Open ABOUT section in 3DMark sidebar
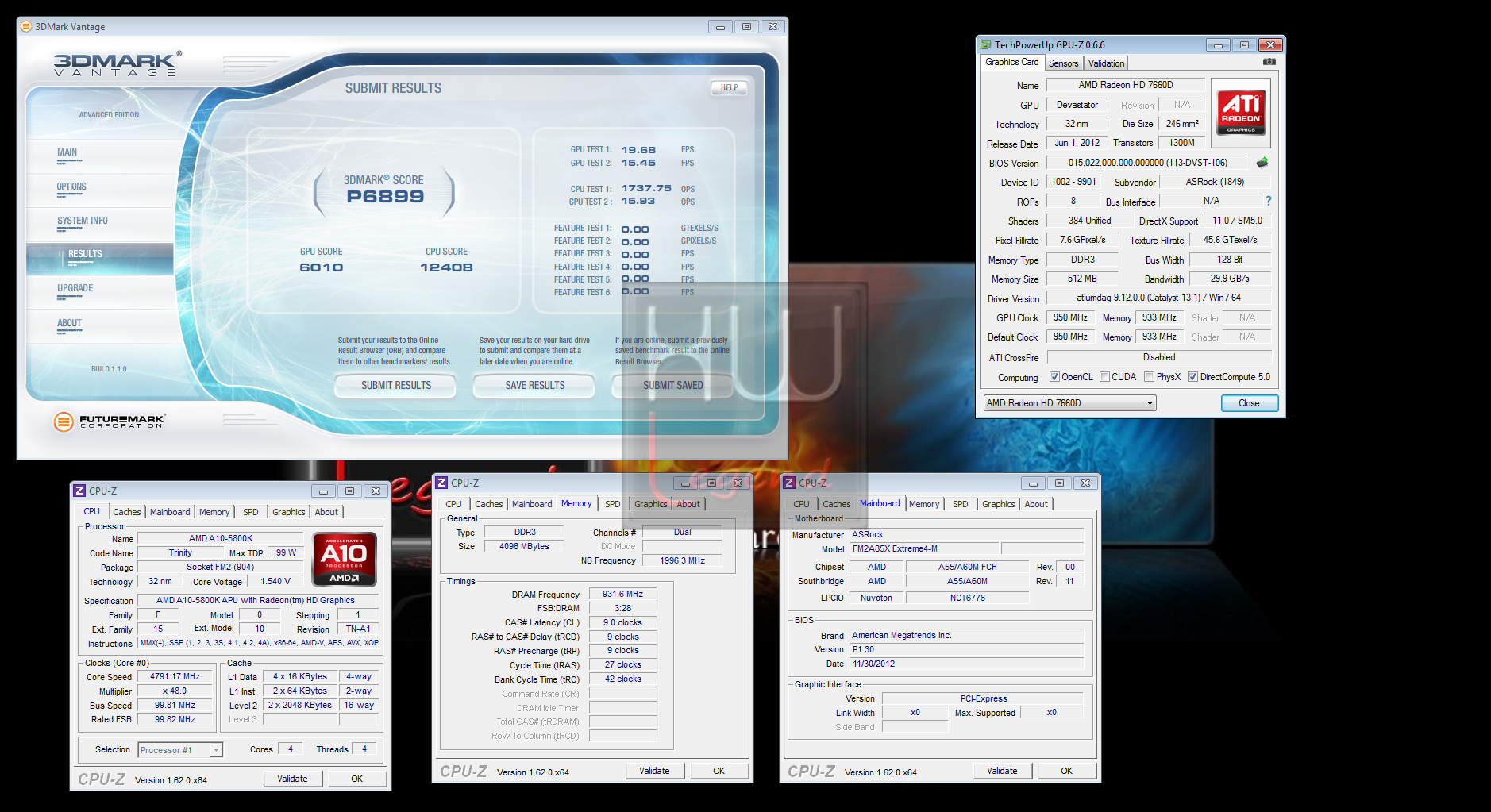This screenshot has width=1491, height=812. coord(100,327)
